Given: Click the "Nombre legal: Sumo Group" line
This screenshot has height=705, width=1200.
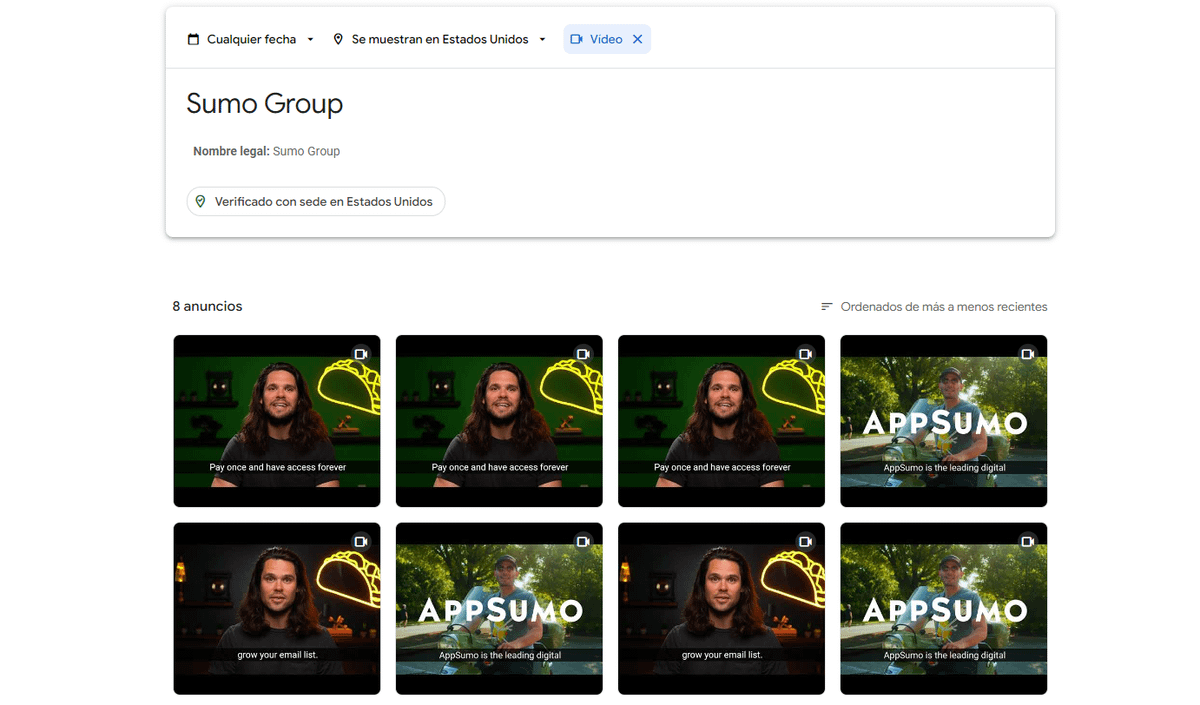Looking at the screenshot, I should [x=266, y=151].
